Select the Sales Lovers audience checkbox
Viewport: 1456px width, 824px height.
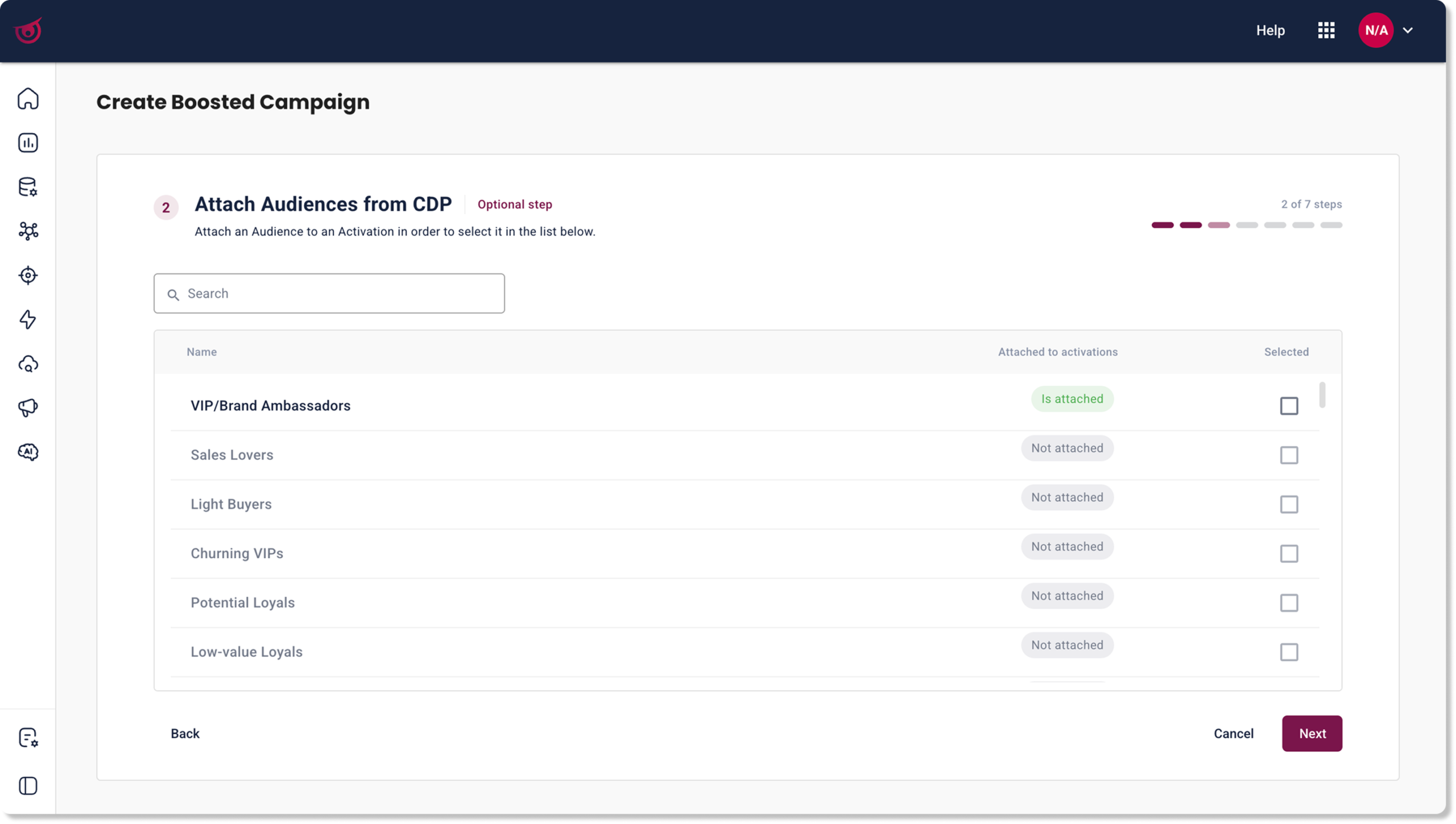click(x=1289, y=455)
